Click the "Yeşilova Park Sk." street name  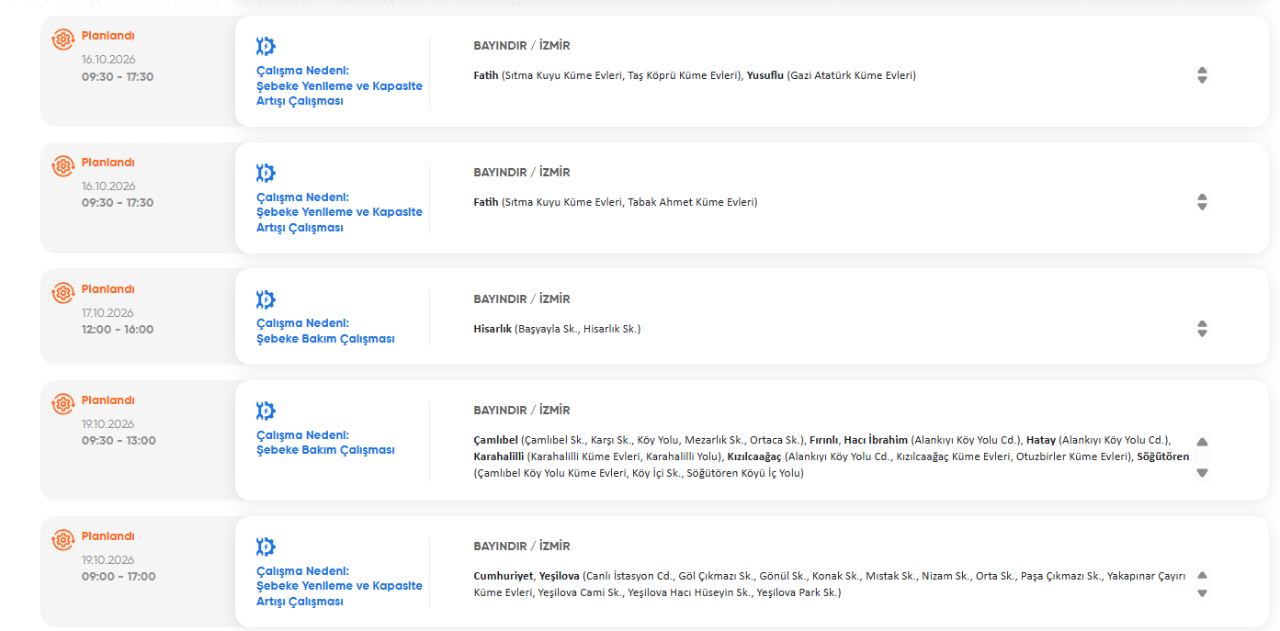click(797, 593)
